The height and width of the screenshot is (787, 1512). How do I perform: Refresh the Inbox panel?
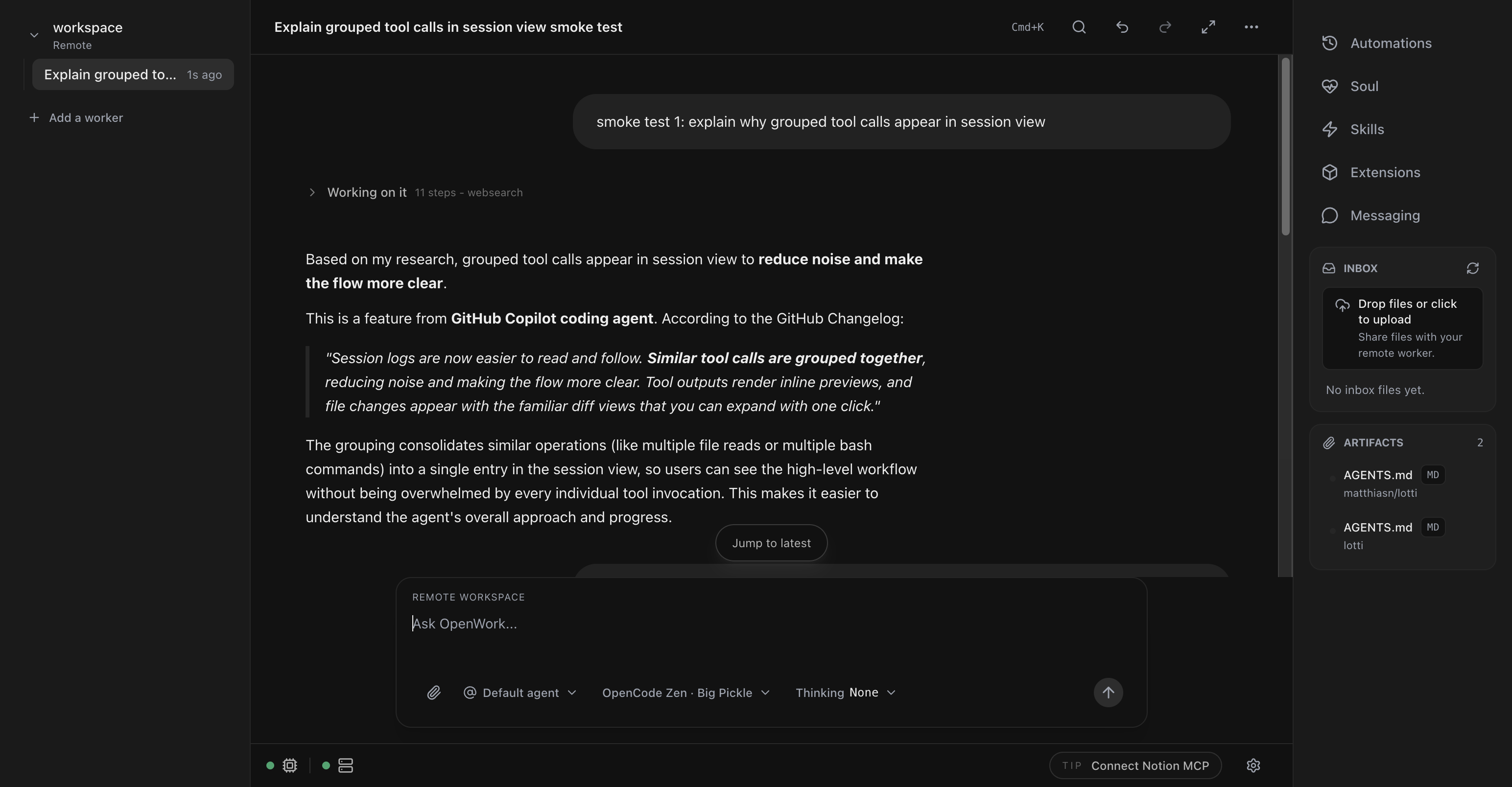coord(1472,268)
